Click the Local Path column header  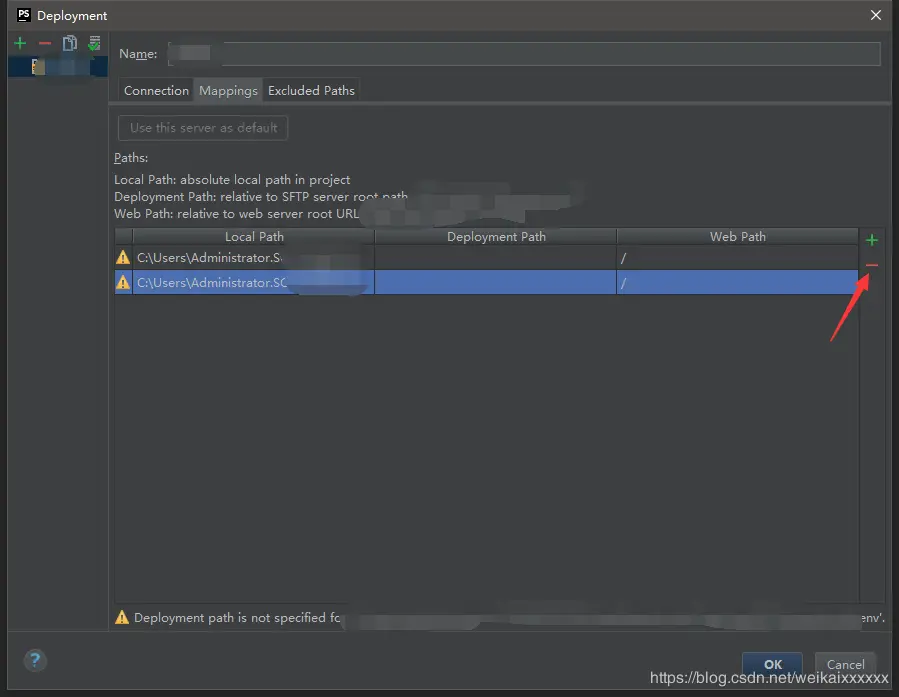254,237
